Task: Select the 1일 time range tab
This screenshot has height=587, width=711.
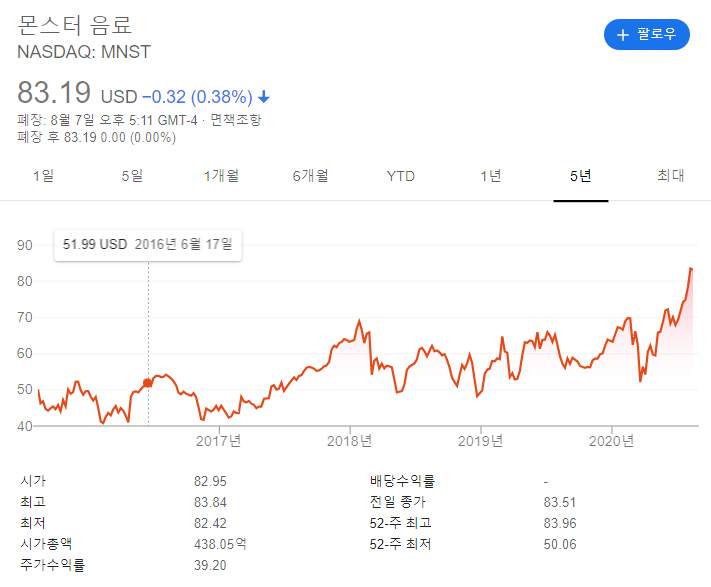Action: coord(44,176)
